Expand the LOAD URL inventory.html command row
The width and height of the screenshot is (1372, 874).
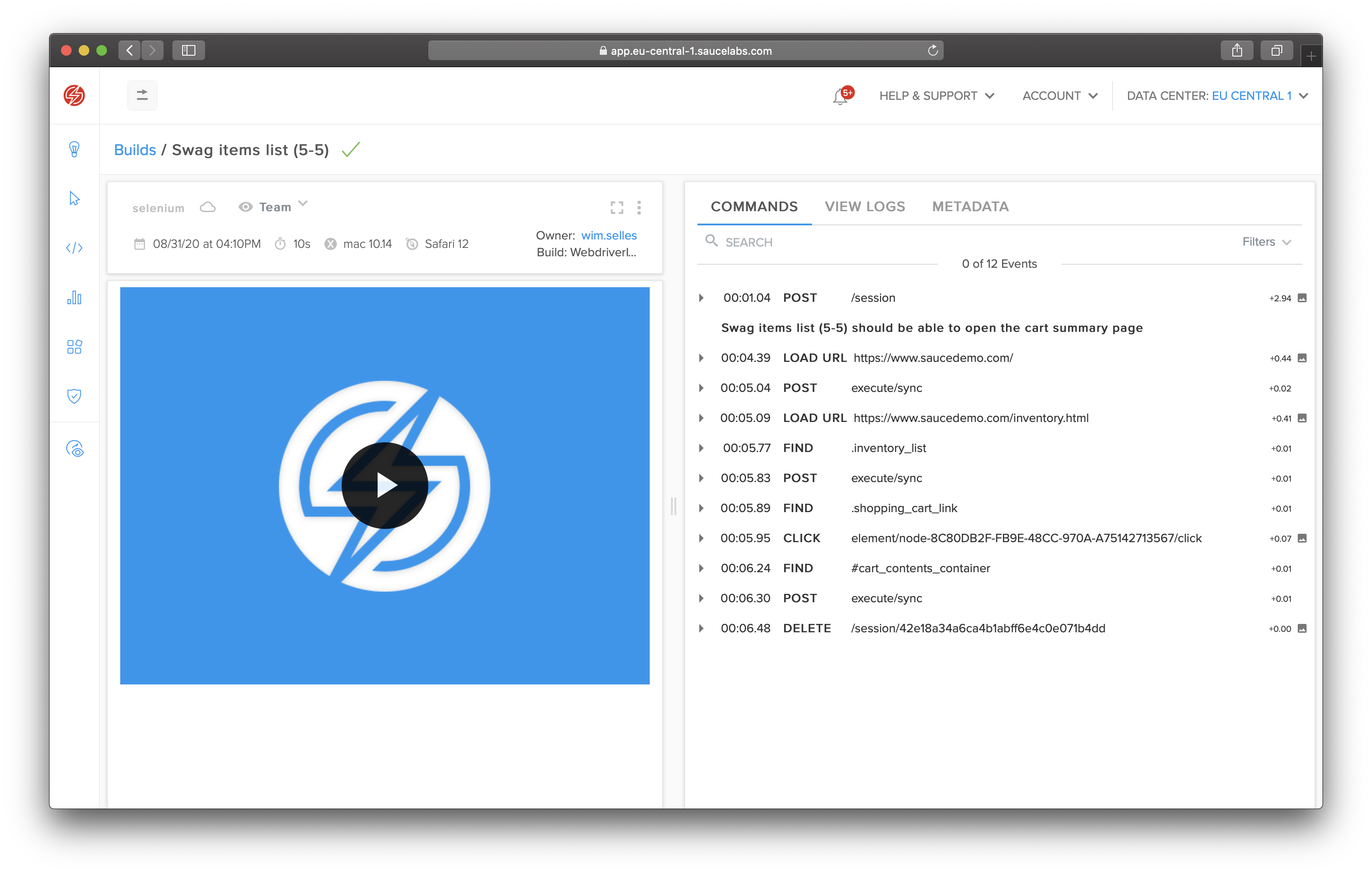click(x=701, y=418)
